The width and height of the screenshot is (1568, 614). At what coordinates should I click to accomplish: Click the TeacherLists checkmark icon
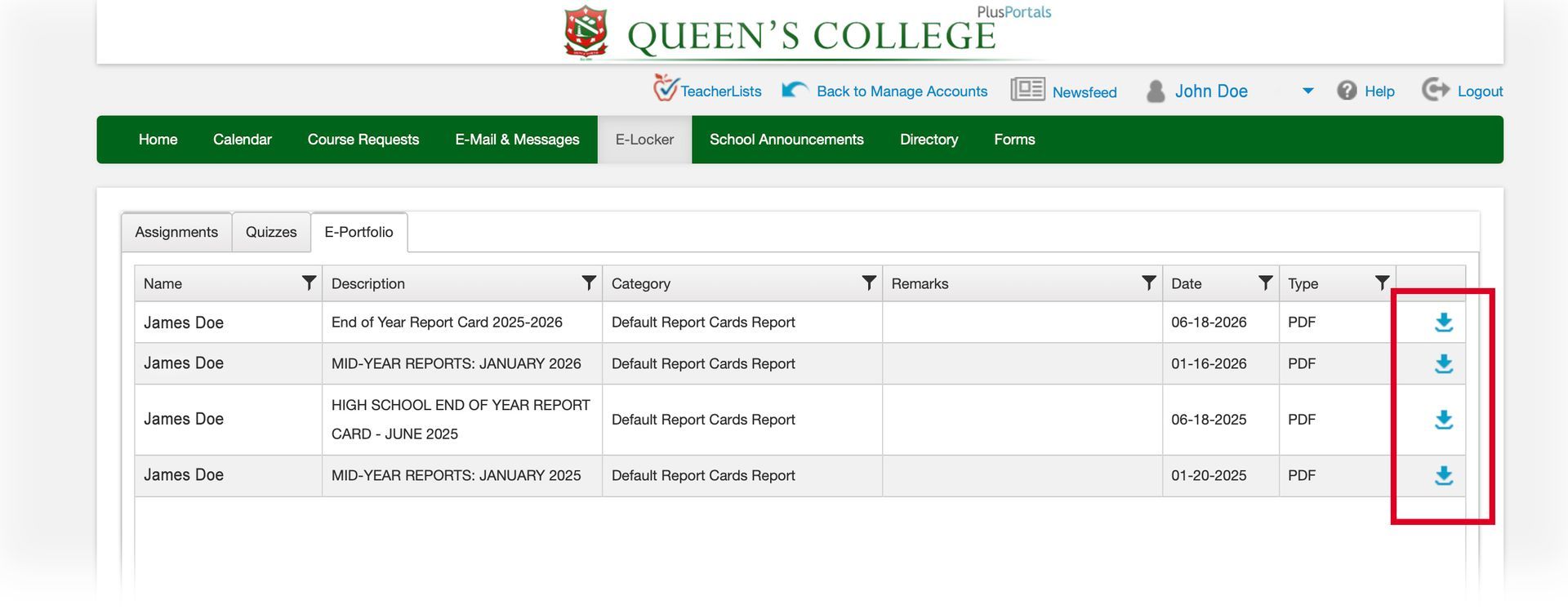tap(665, 88)
